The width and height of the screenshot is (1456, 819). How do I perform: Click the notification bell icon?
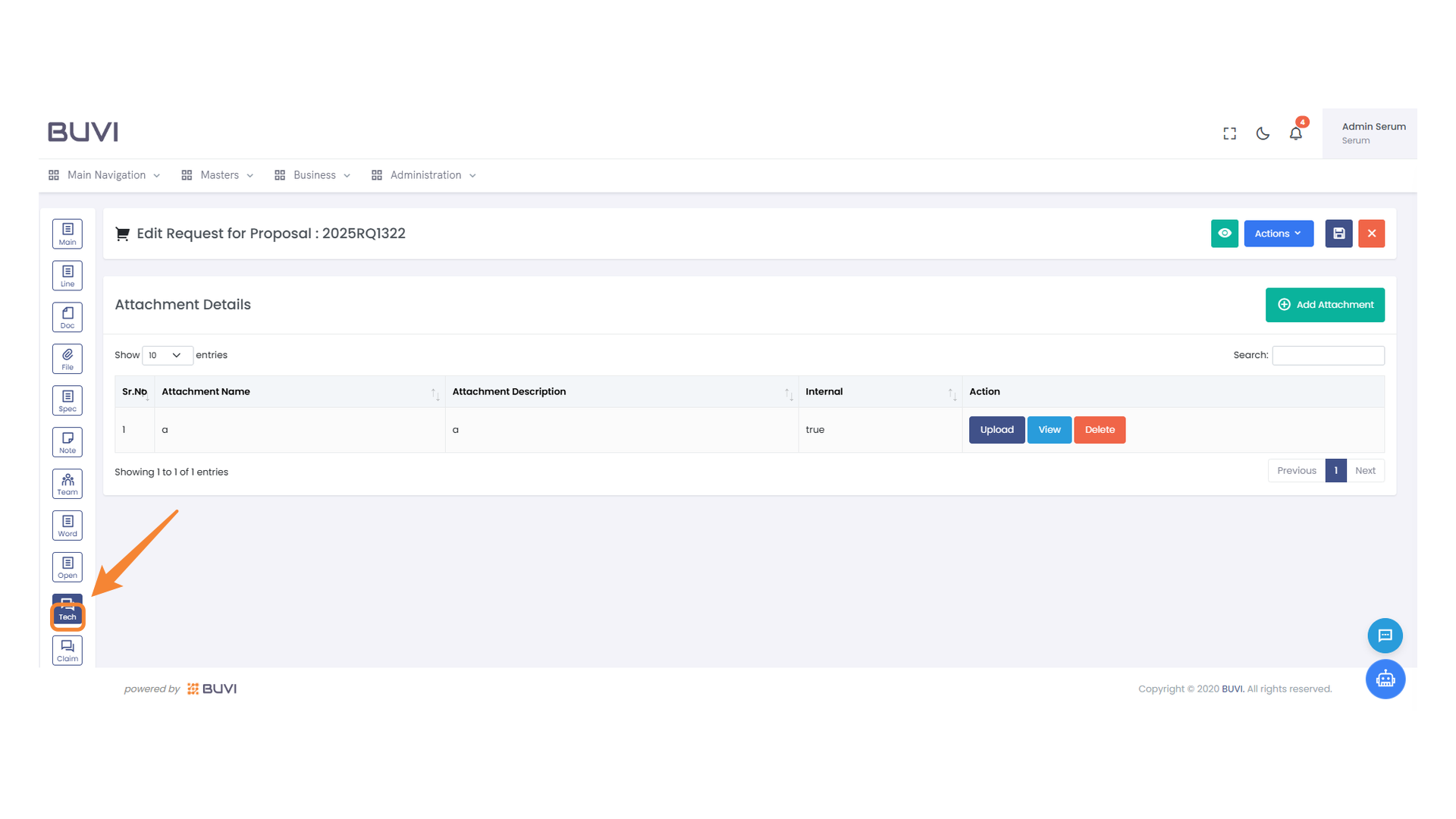[1296, 133]
